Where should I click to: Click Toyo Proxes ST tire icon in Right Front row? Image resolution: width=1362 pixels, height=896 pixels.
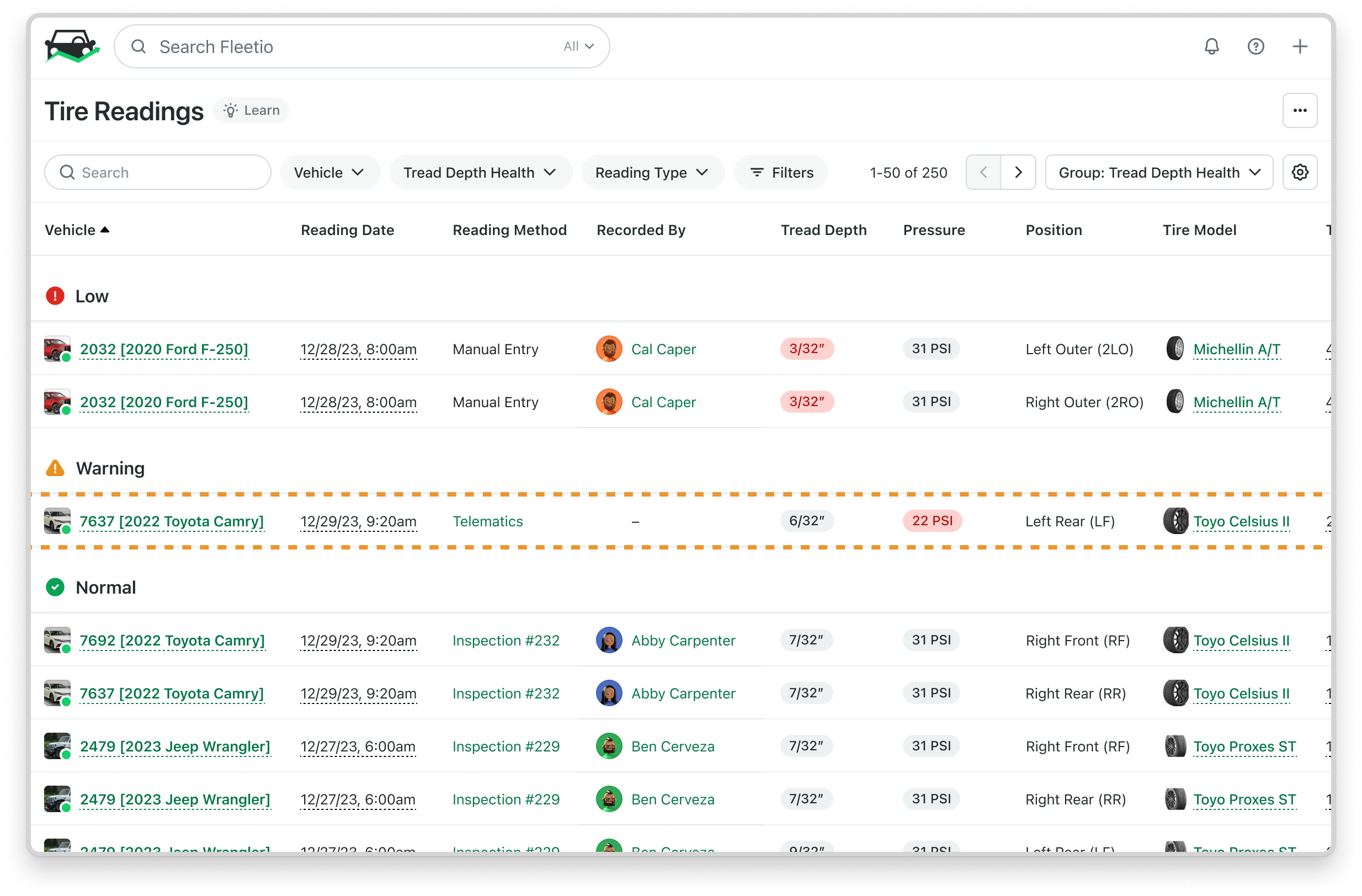pyautogui.click(x=1175, y=746)
